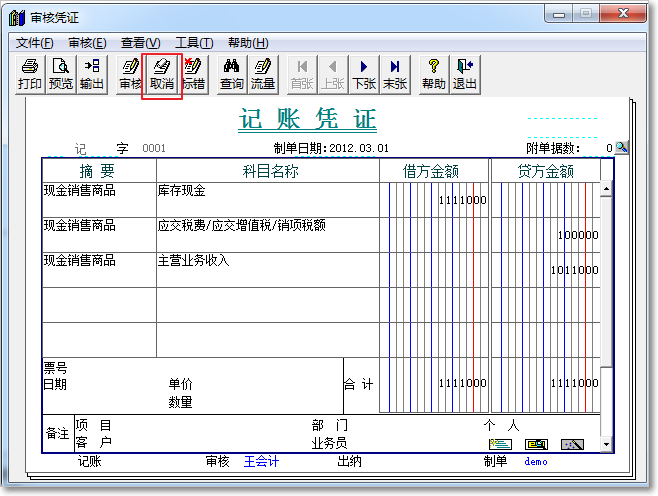Select the 主营业务收入 account cell
This screenshot has width=658, height=496.
point(268,270)
